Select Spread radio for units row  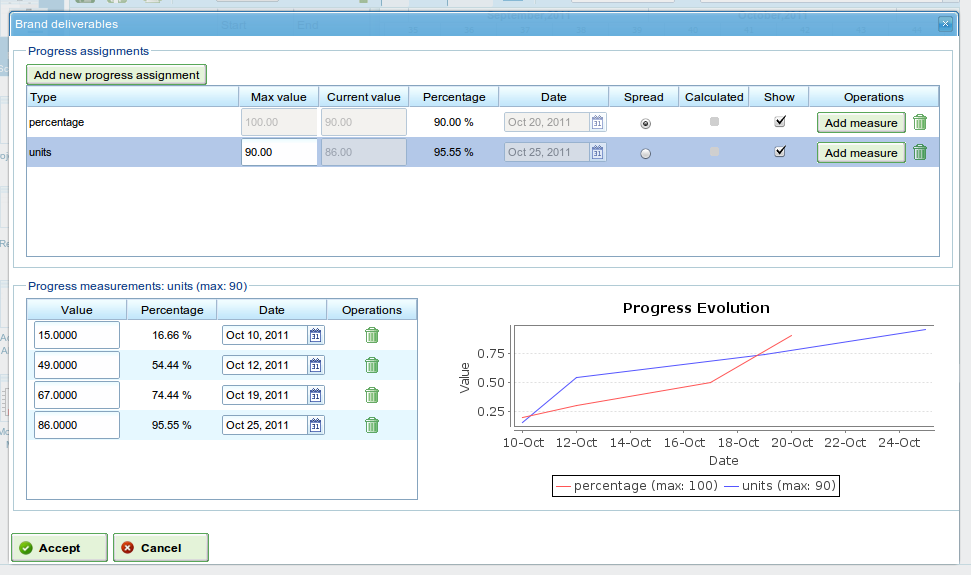pos(645,153)
